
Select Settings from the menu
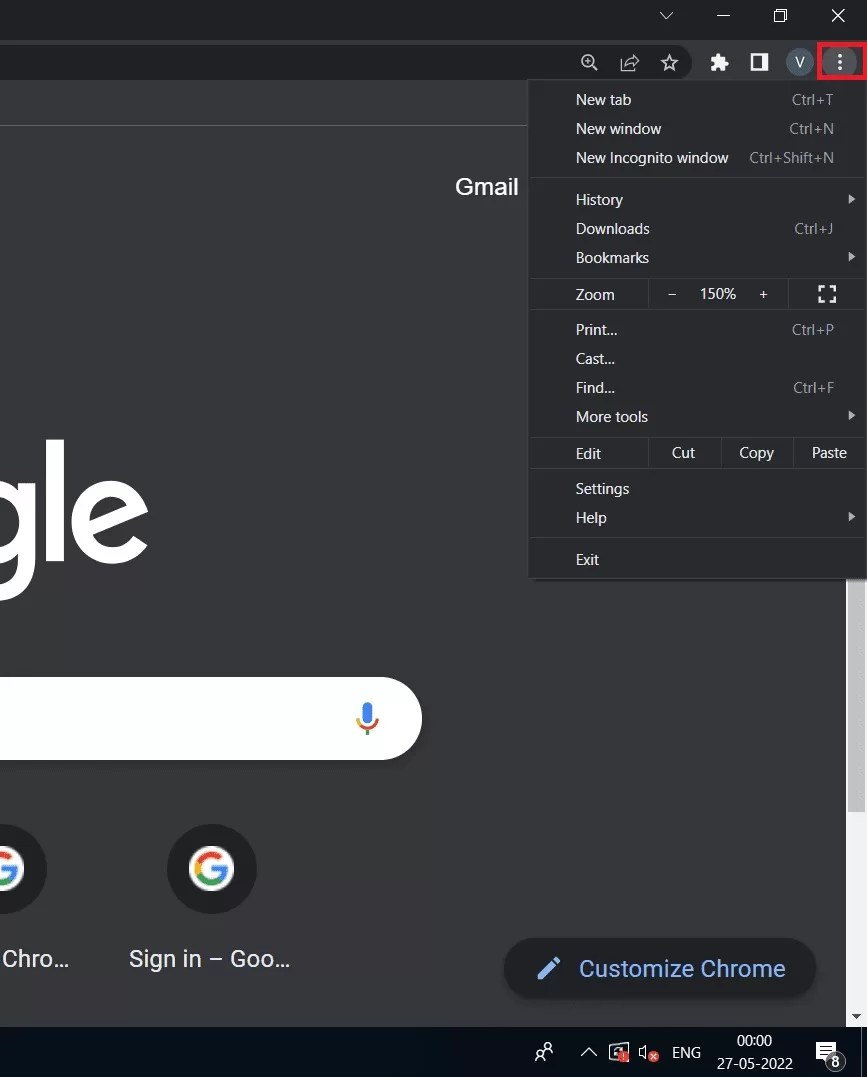[602, 488]
